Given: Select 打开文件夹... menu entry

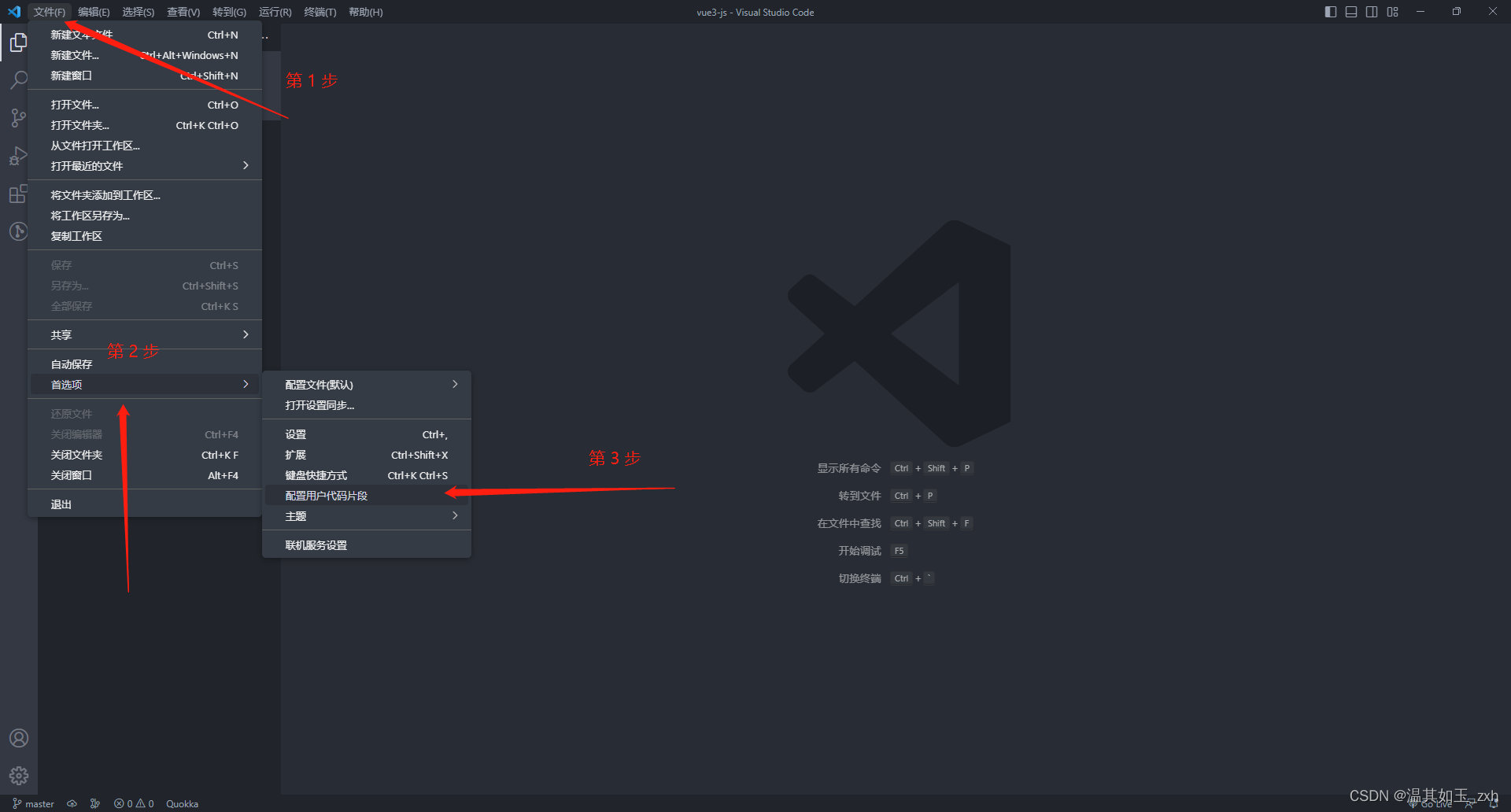Looking at the screenshot, I should 145,125.
